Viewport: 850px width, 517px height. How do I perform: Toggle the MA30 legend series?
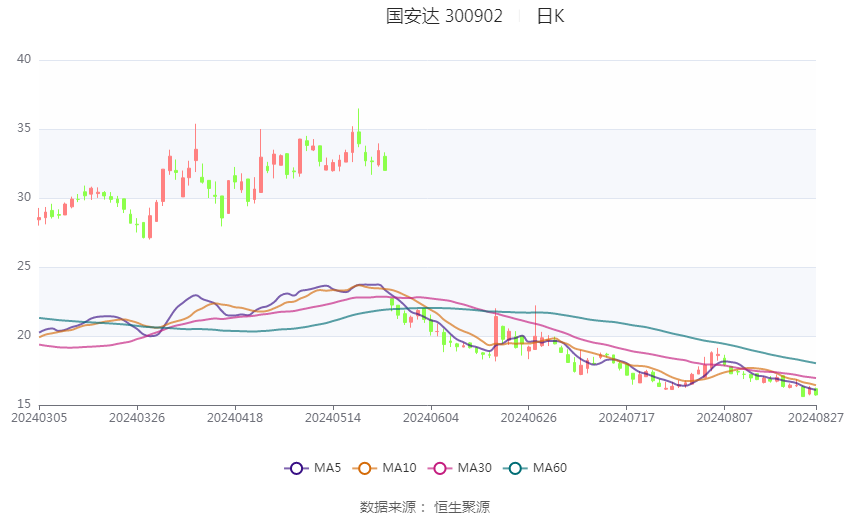[460, 468]
